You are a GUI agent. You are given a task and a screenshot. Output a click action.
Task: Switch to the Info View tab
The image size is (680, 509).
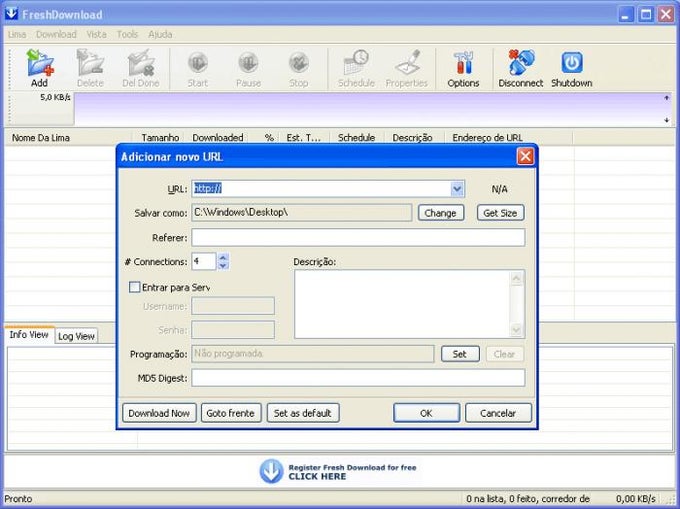[x=29, y=335]
